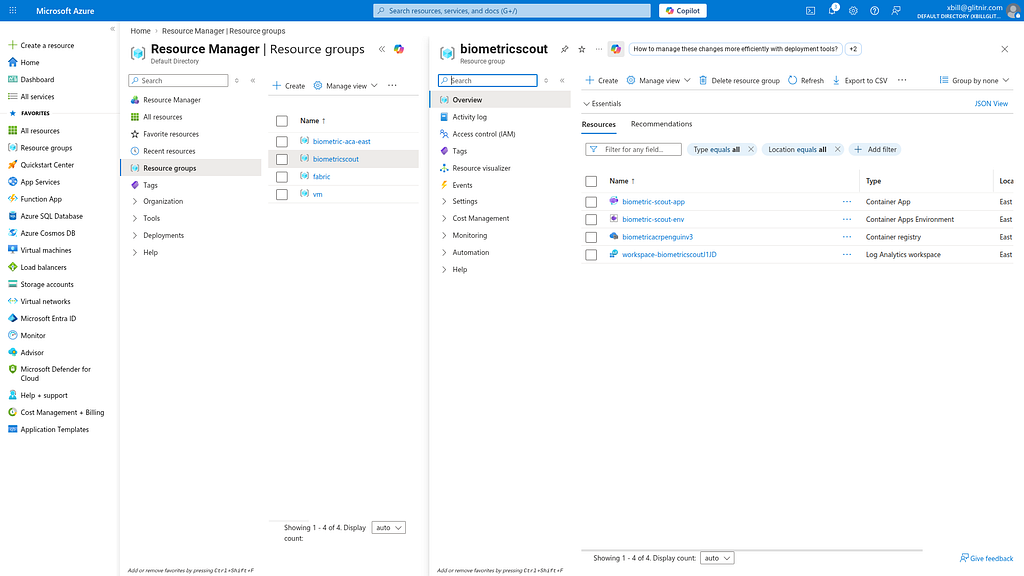Click the Resource Manager menu Search box
The image size is (1024, 576).
pyautogui.click(x=178, y=80)
